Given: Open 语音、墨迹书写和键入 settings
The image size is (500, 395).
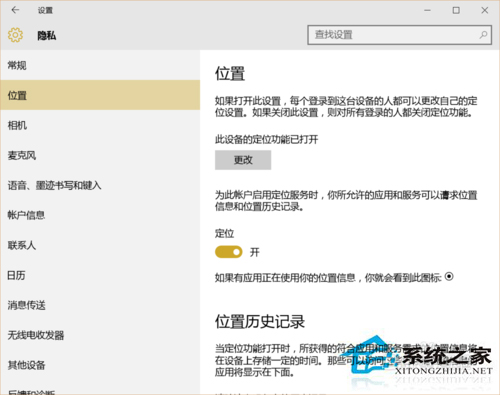Looking at the screenshot, I should (100, 185).
